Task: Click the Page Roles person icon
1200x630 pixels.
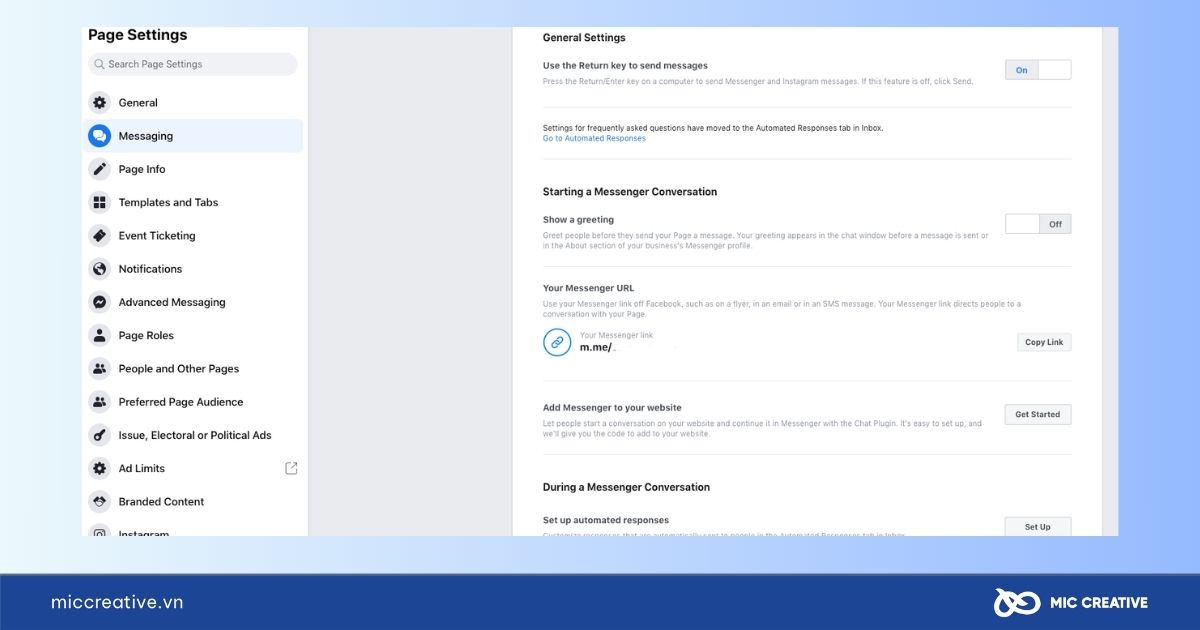Action: pyautogui.click(x=99, y=335)
